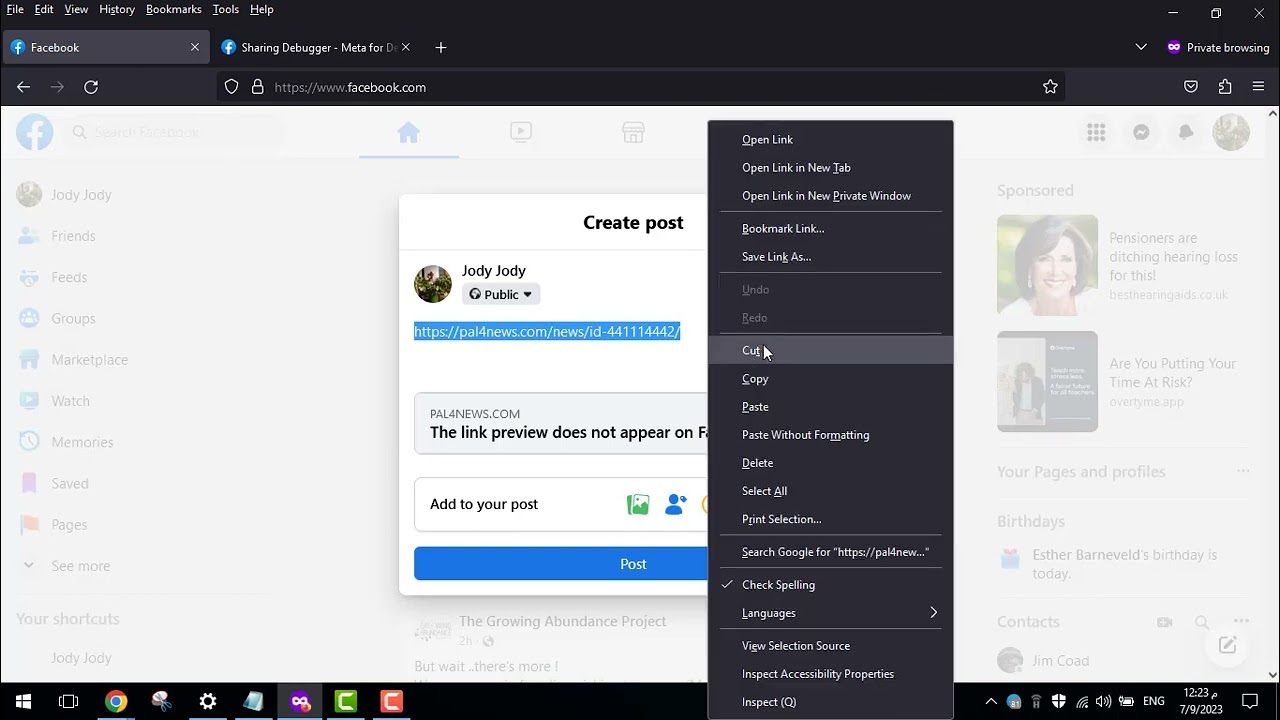Open the Windows notification center

[x=1250, y=701]
